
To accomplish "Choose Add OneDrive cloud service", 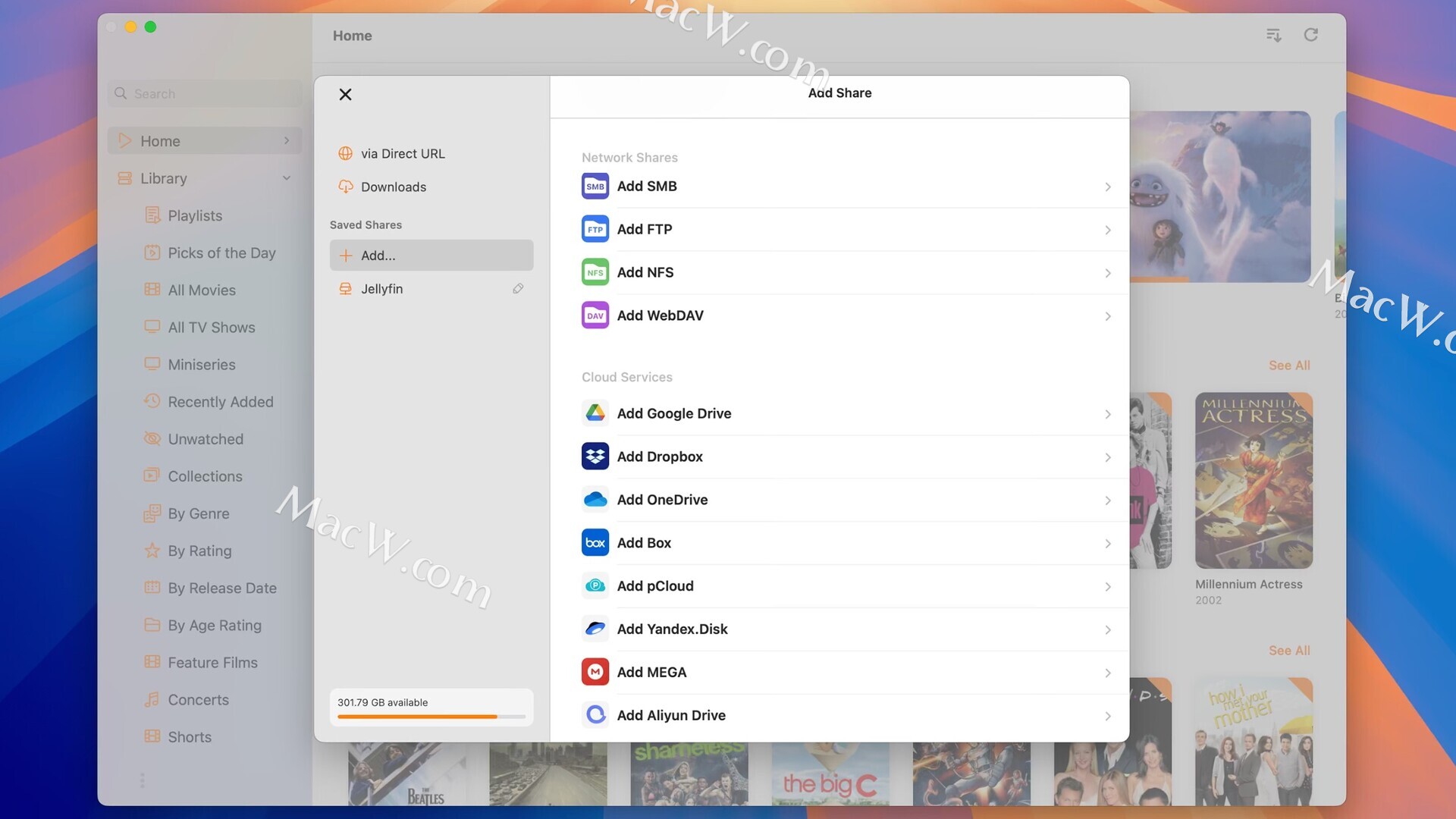I will tap(662, 500).
